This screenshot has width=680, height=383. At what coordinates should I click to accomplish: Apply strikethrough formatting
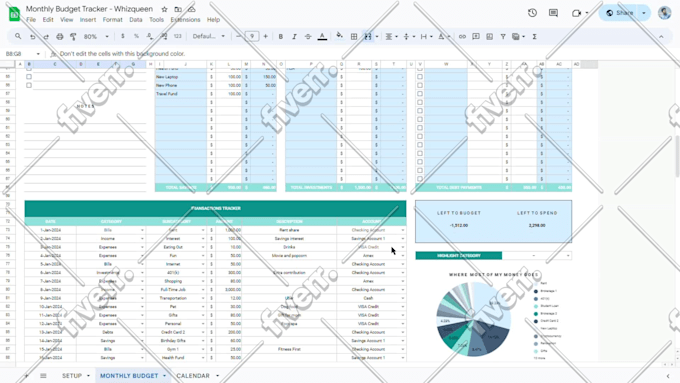click(x=308, y=37)
